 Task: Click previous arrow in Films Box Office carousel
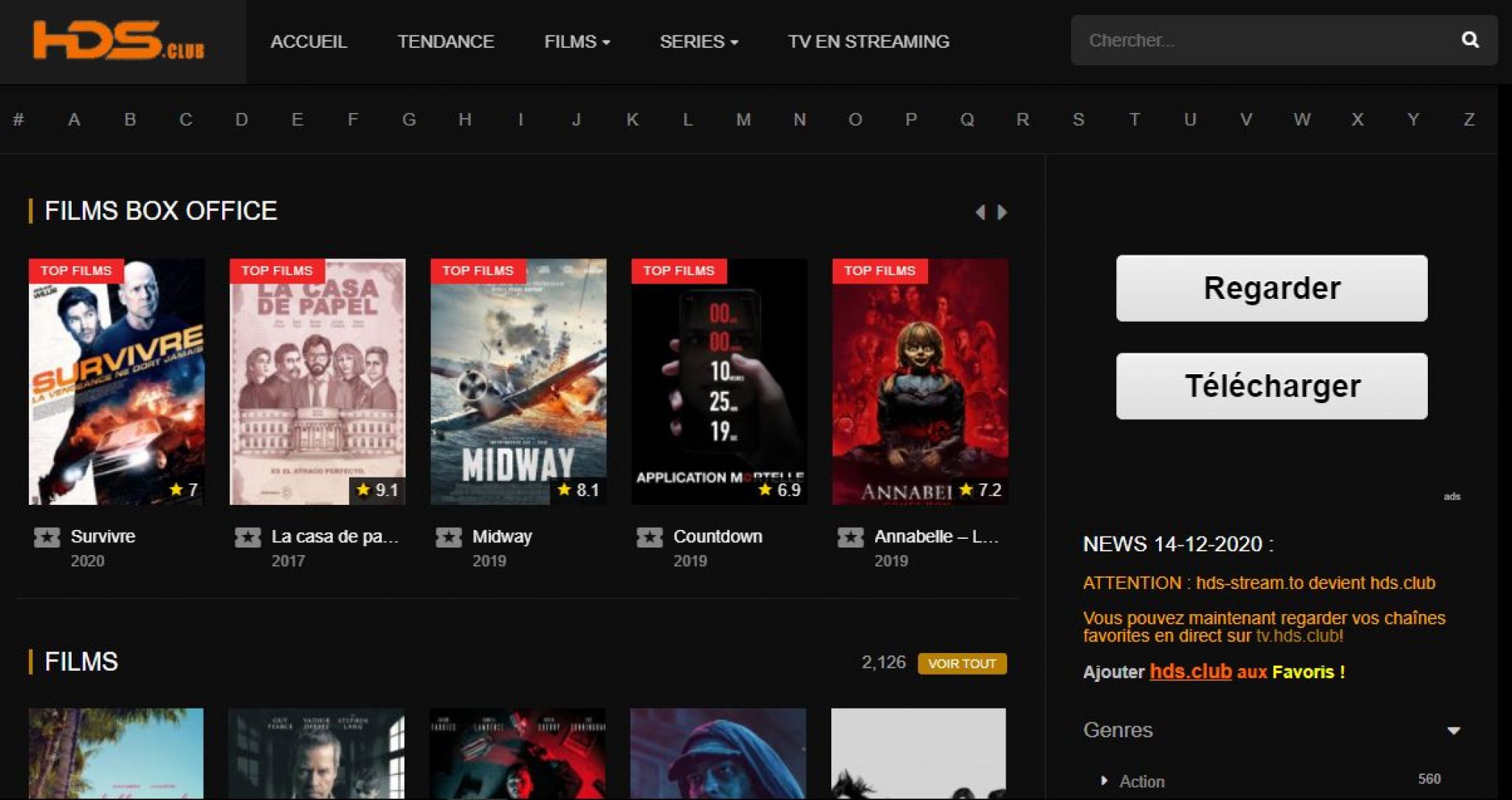980,213
